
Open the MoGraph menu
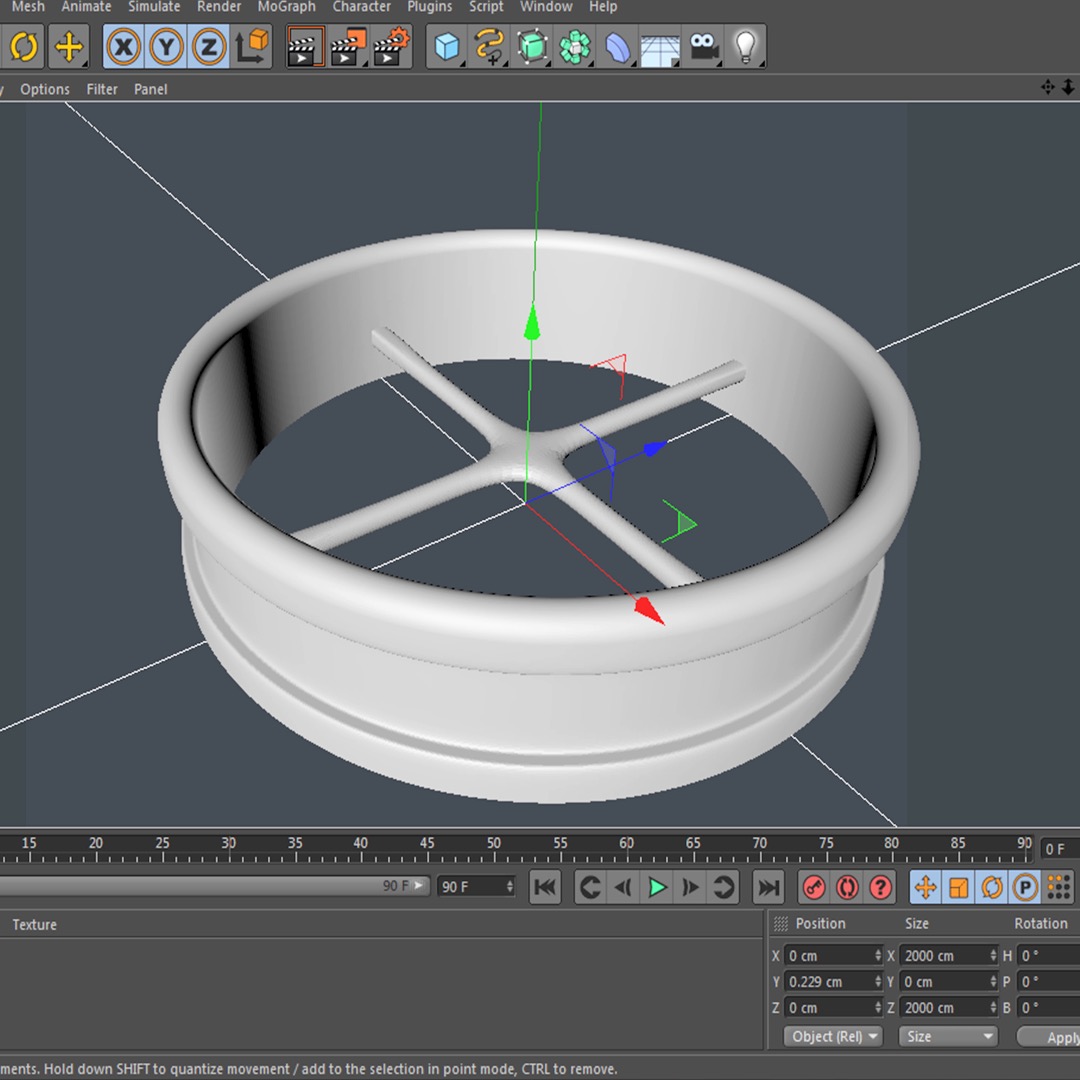(x=286, y=7)
